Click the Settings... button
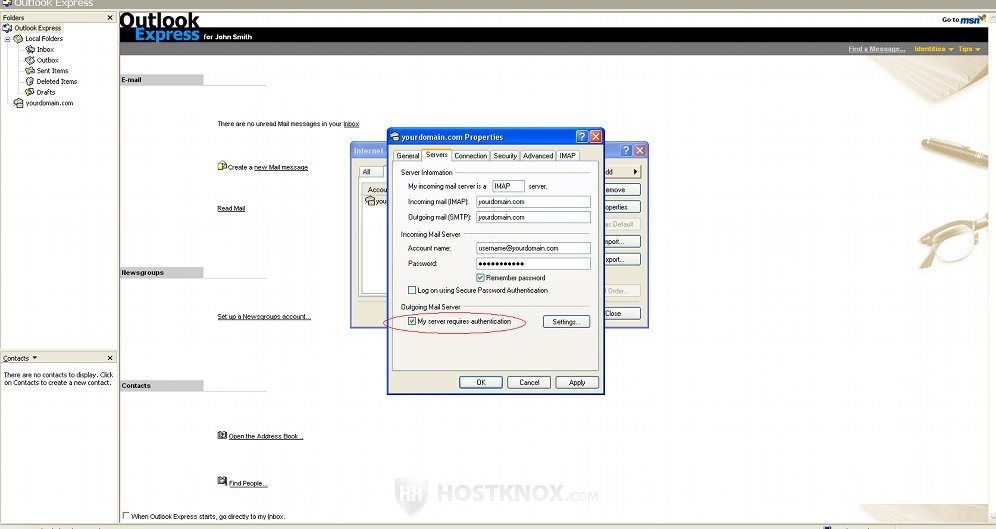Image resolution: width=996 pixels, height=529 pixels. pos(566,322)
